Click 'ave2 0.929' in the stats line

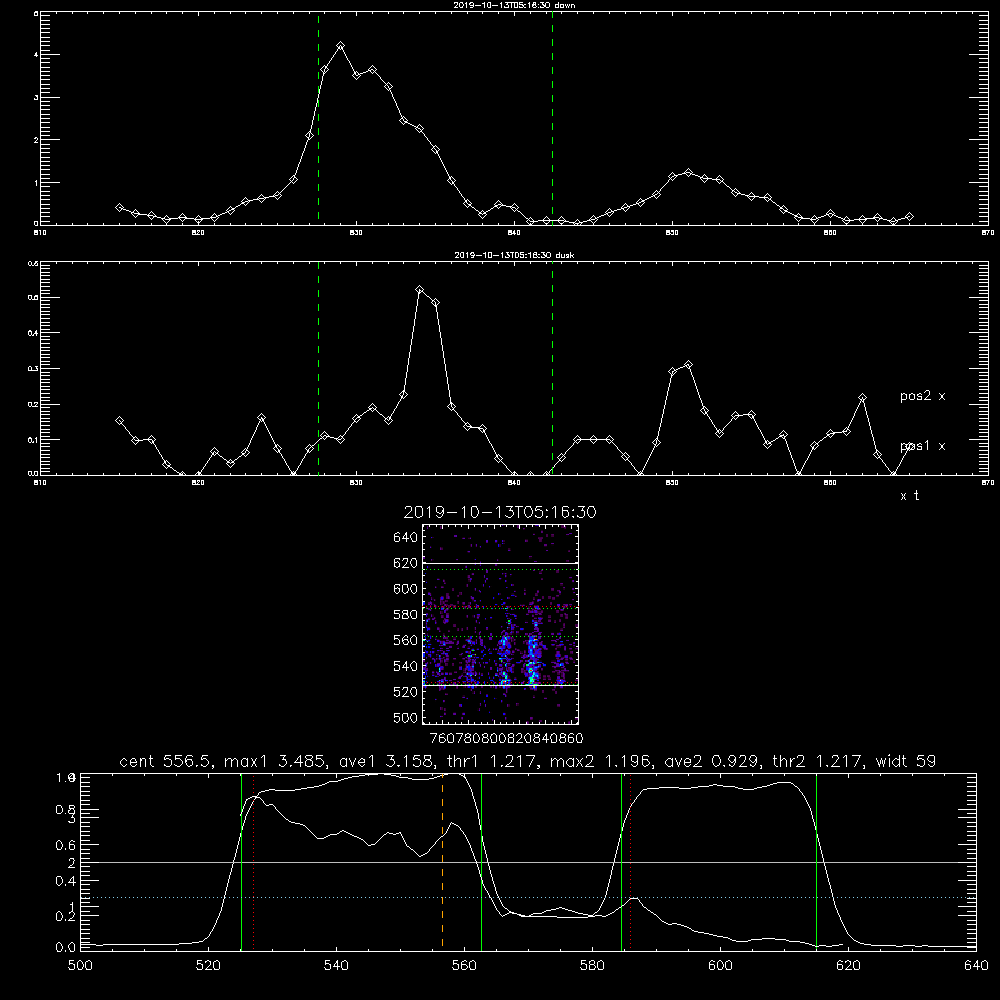point(713,761)
